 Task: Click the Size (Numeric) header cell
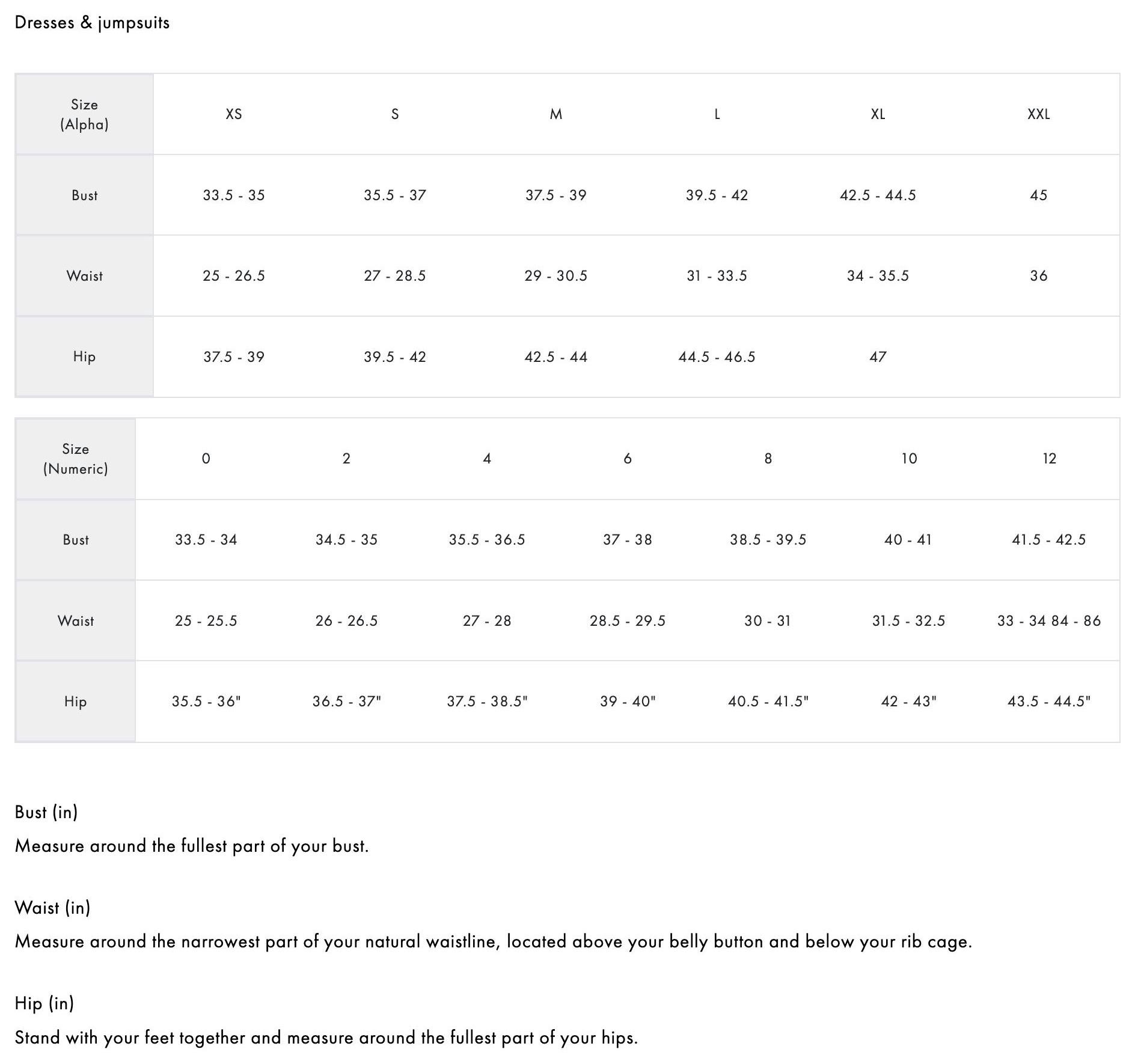76,459
